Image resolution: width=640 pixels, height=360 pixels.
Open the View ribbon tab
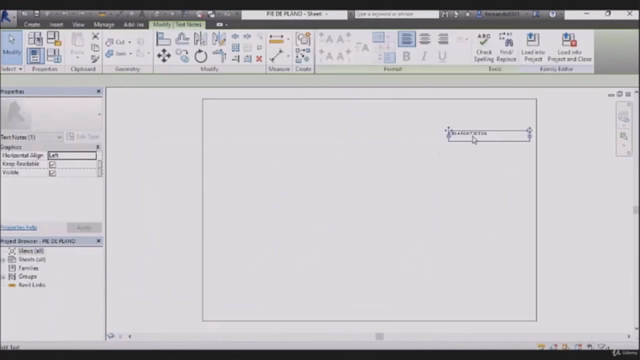click(x=78, y=24)
